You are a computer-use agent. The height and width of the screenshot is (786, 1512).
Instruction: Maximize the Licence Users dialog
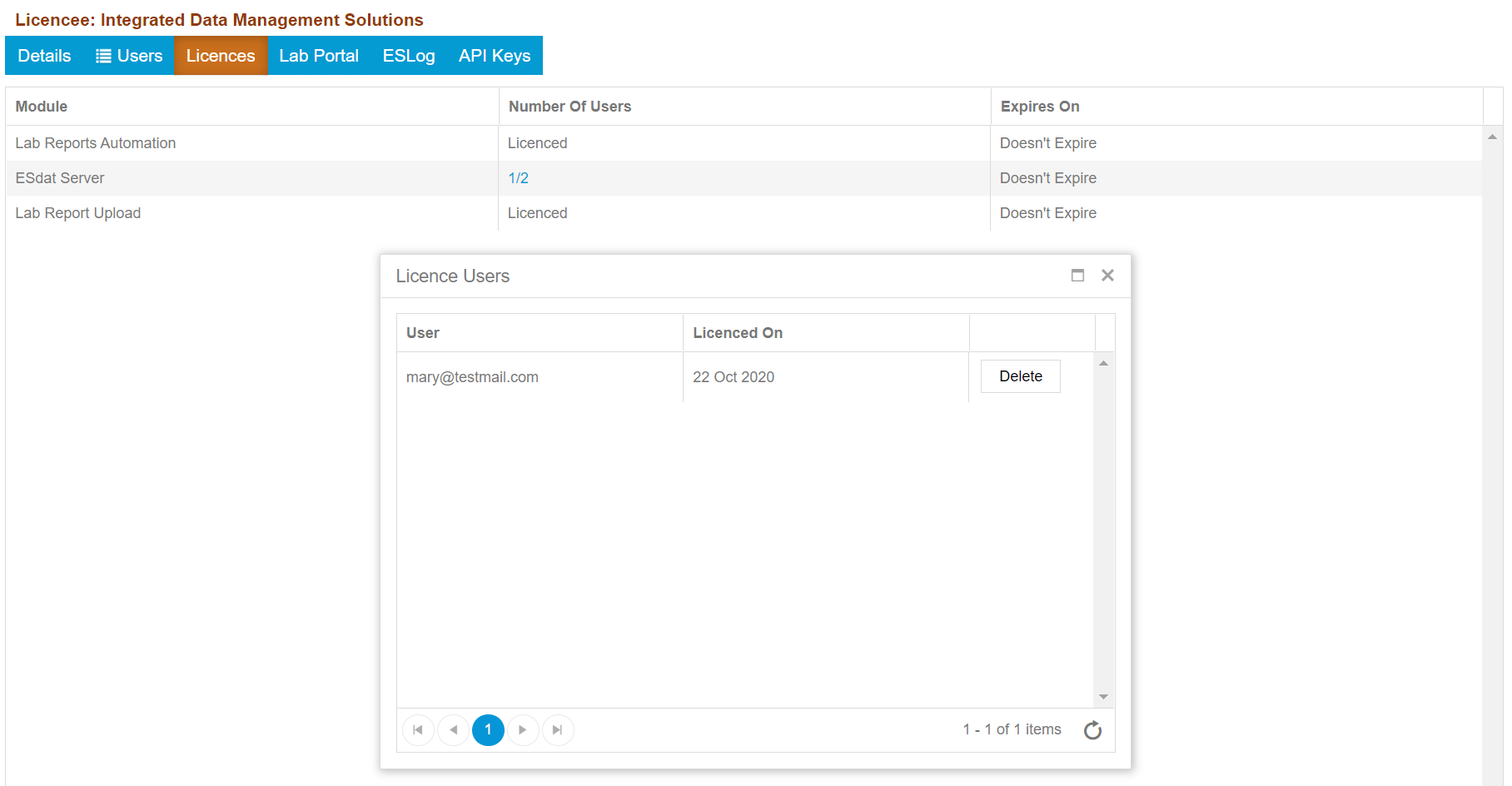pyautogui.click(x=1077, y=275)
